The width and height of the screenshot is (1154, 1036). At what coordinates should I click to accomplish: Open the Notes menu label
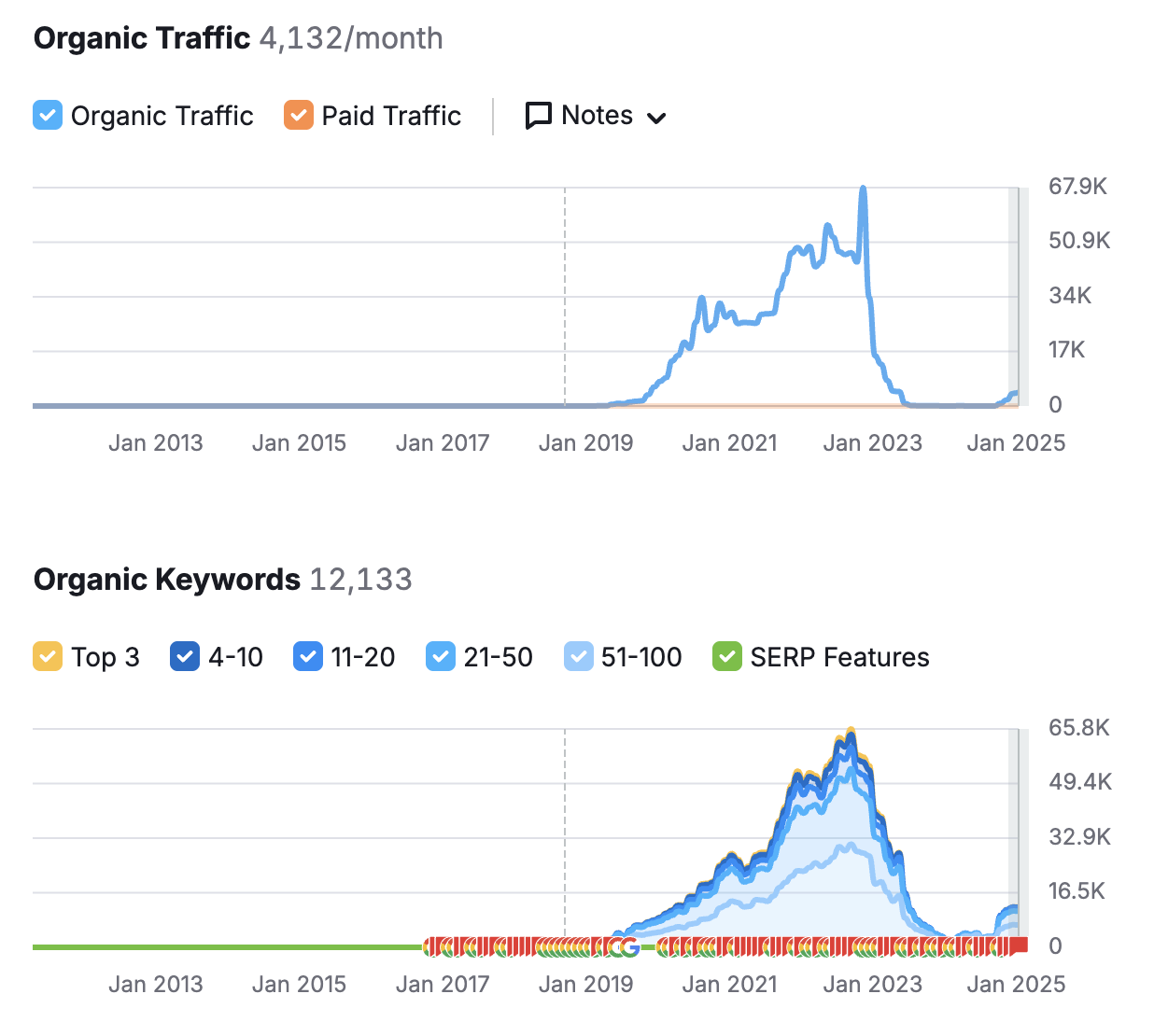point(598,116)
